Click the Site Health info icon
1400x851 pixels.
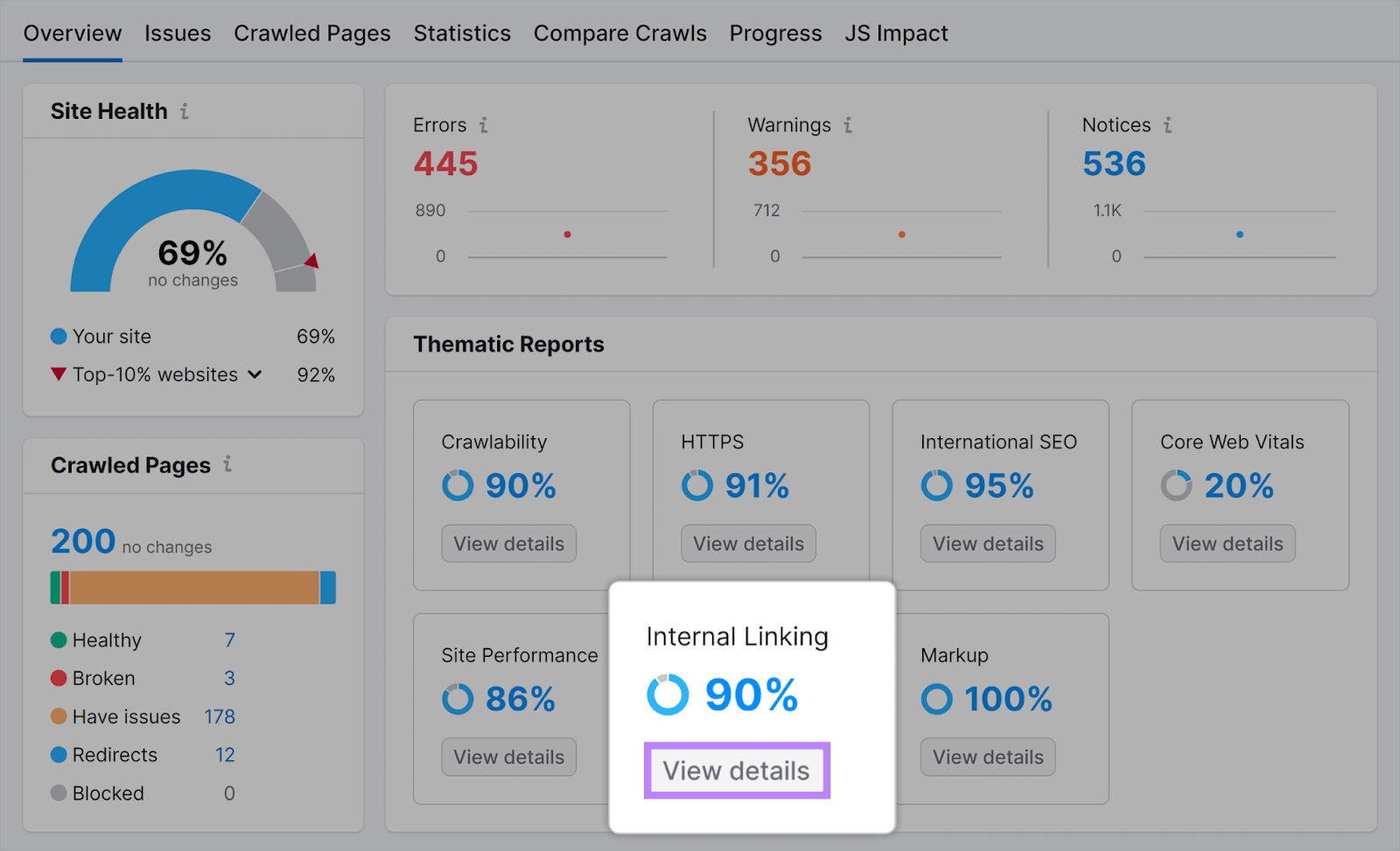point(184,111)
